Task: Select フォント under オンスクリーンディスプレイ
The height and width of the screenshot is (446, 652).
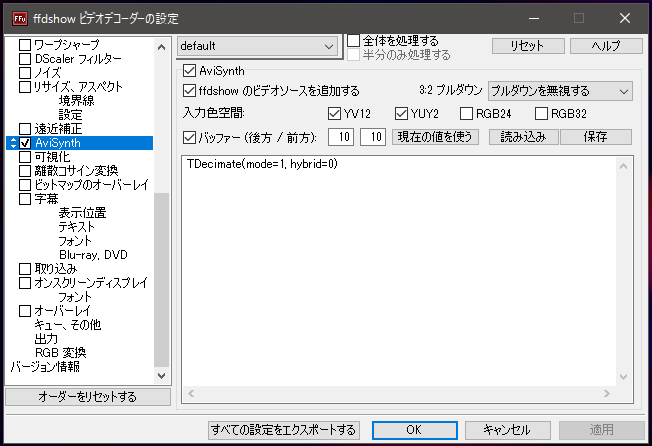Action: click(75, 297)
